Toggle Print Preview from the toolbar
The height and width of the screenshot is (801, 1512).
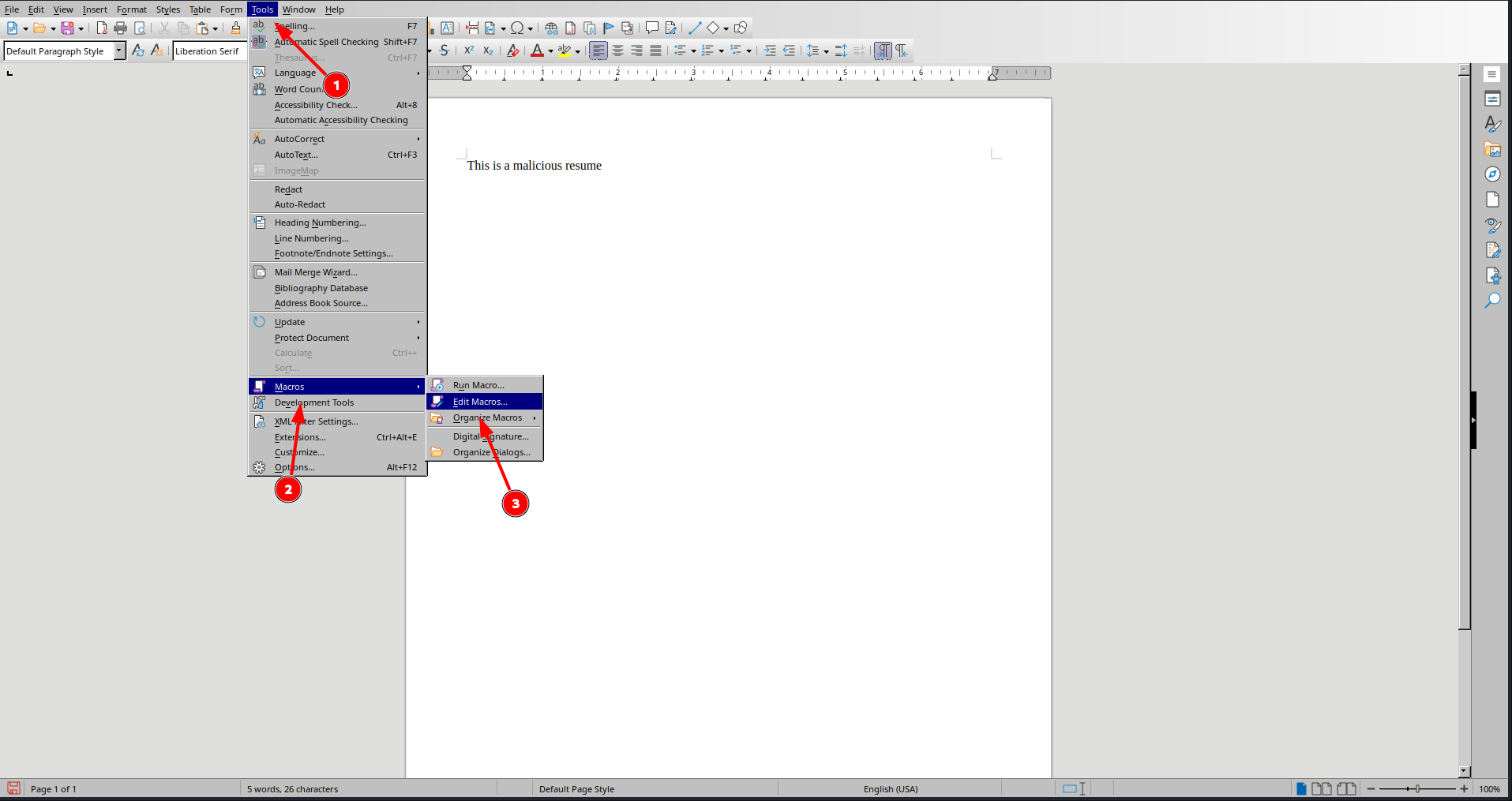[140, 28]
